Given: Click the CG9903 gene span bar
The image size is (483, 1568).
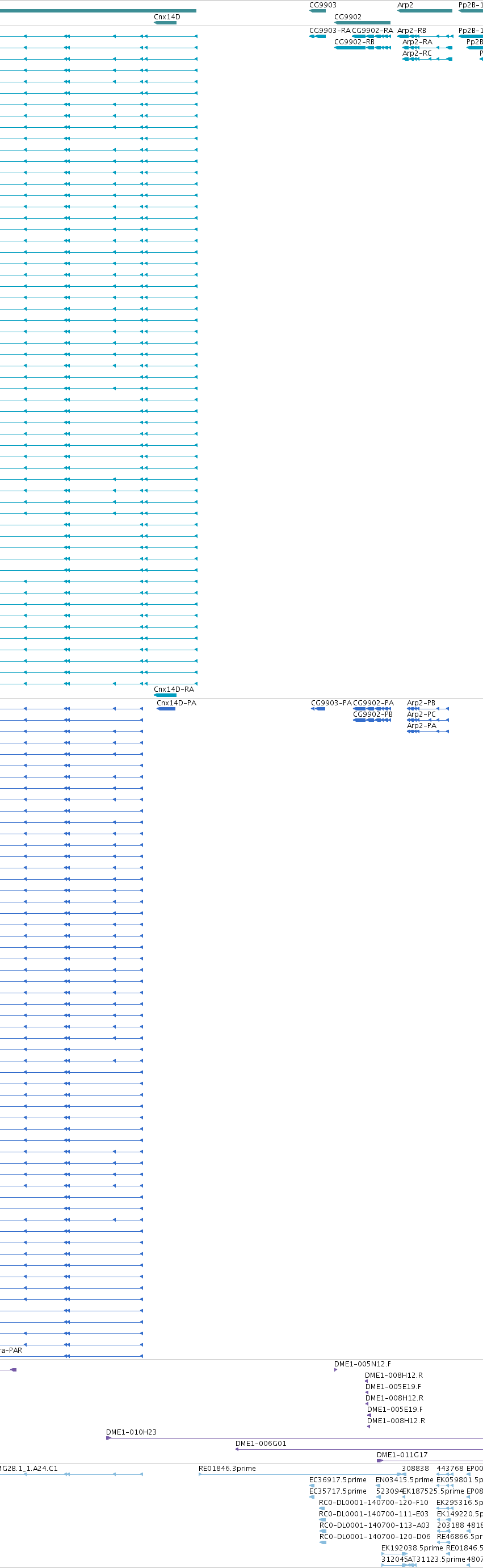Looking at the screenshot, I should click(317, 10).
